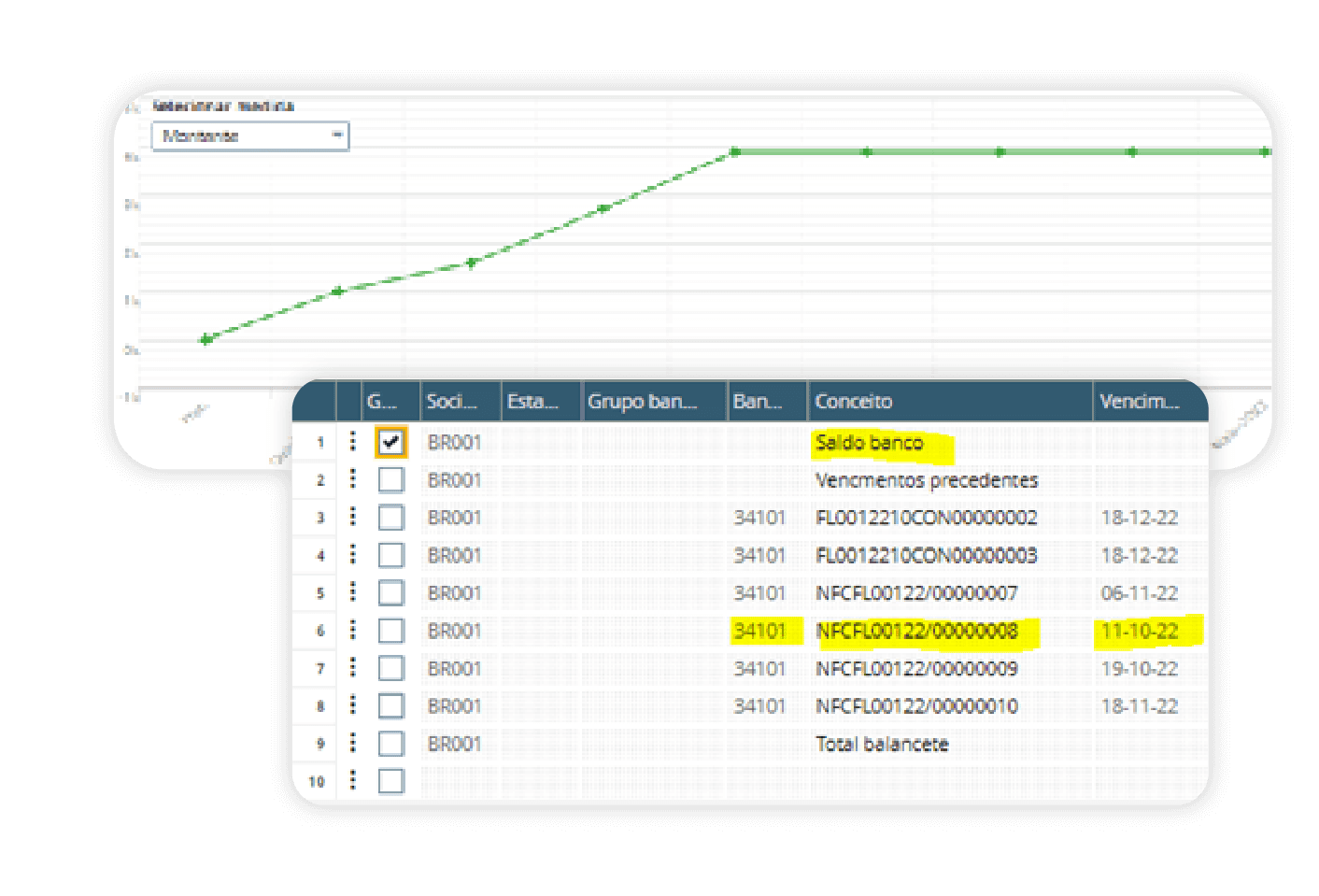
Task: Click row 9 three-dot menu for Total balancete
Action: tap(352, 743)
